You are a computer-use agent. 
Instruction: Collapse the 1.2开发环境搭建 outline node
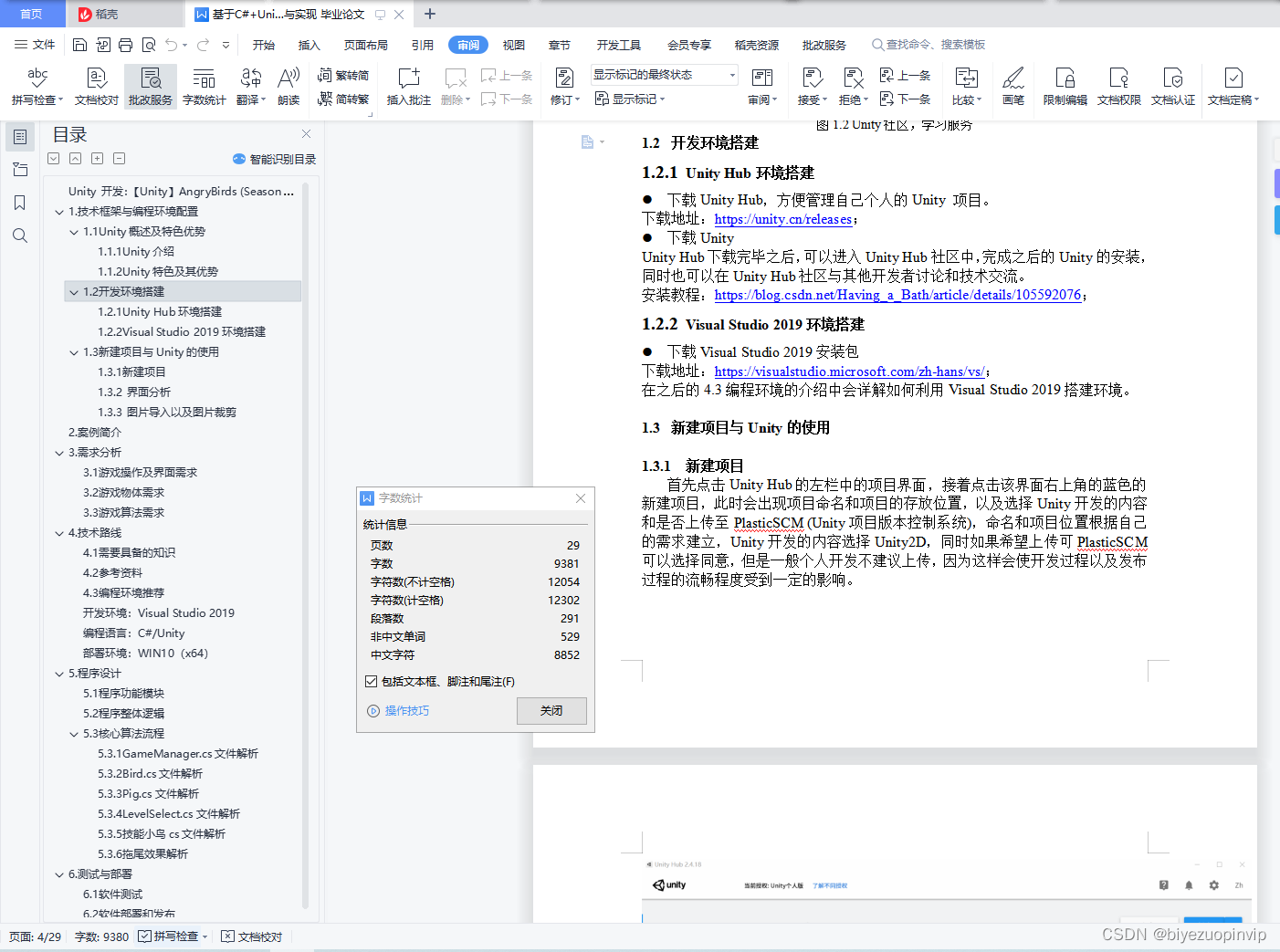pos(74,292)
